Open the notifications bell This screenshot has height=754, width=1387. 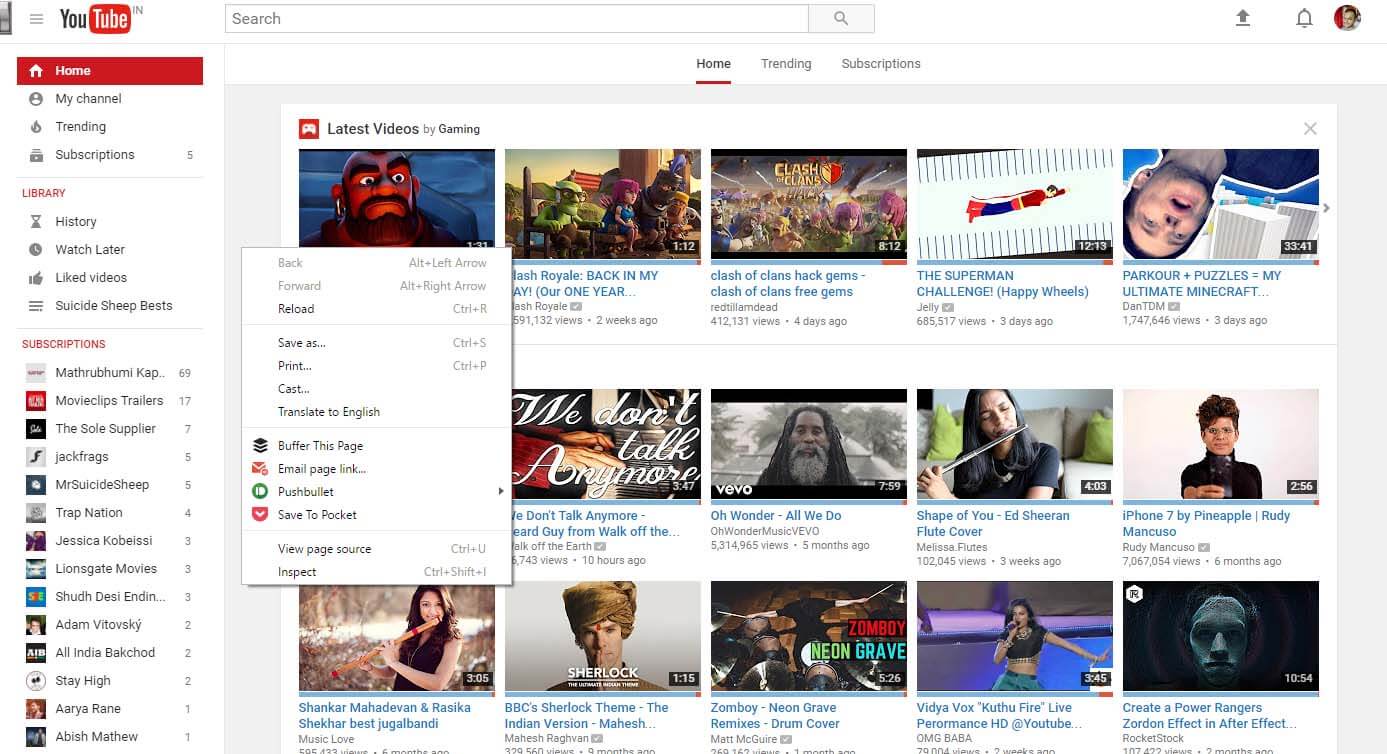tap(1304, 18)
